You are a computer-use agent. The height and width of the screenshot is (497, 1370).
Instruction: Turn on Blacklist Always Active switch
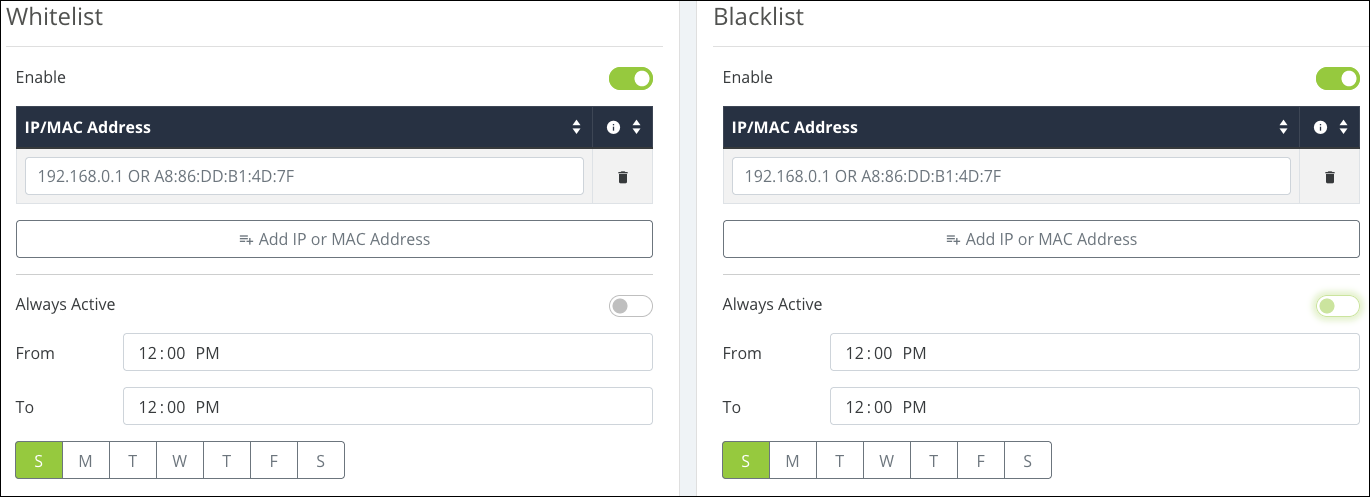tap(1338, 306)
